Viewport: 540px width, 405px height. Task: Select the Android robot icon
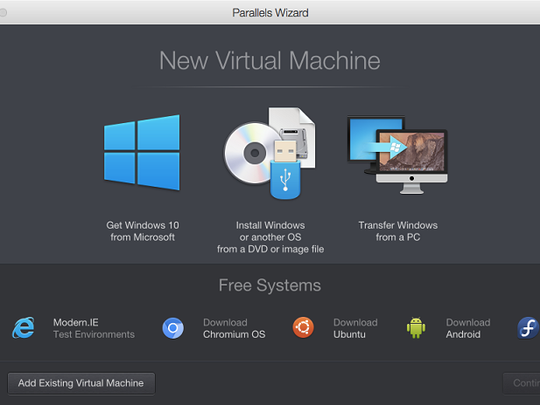pos(416,328)
